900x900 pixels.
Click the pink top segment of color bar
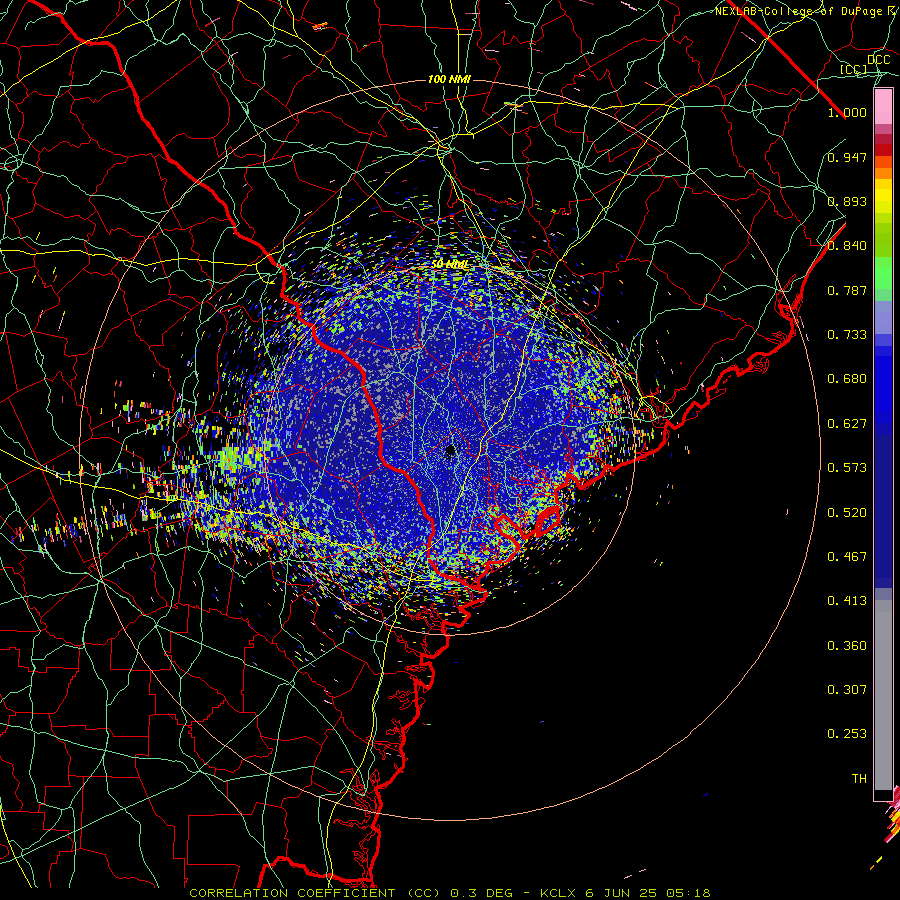point(883,107)
